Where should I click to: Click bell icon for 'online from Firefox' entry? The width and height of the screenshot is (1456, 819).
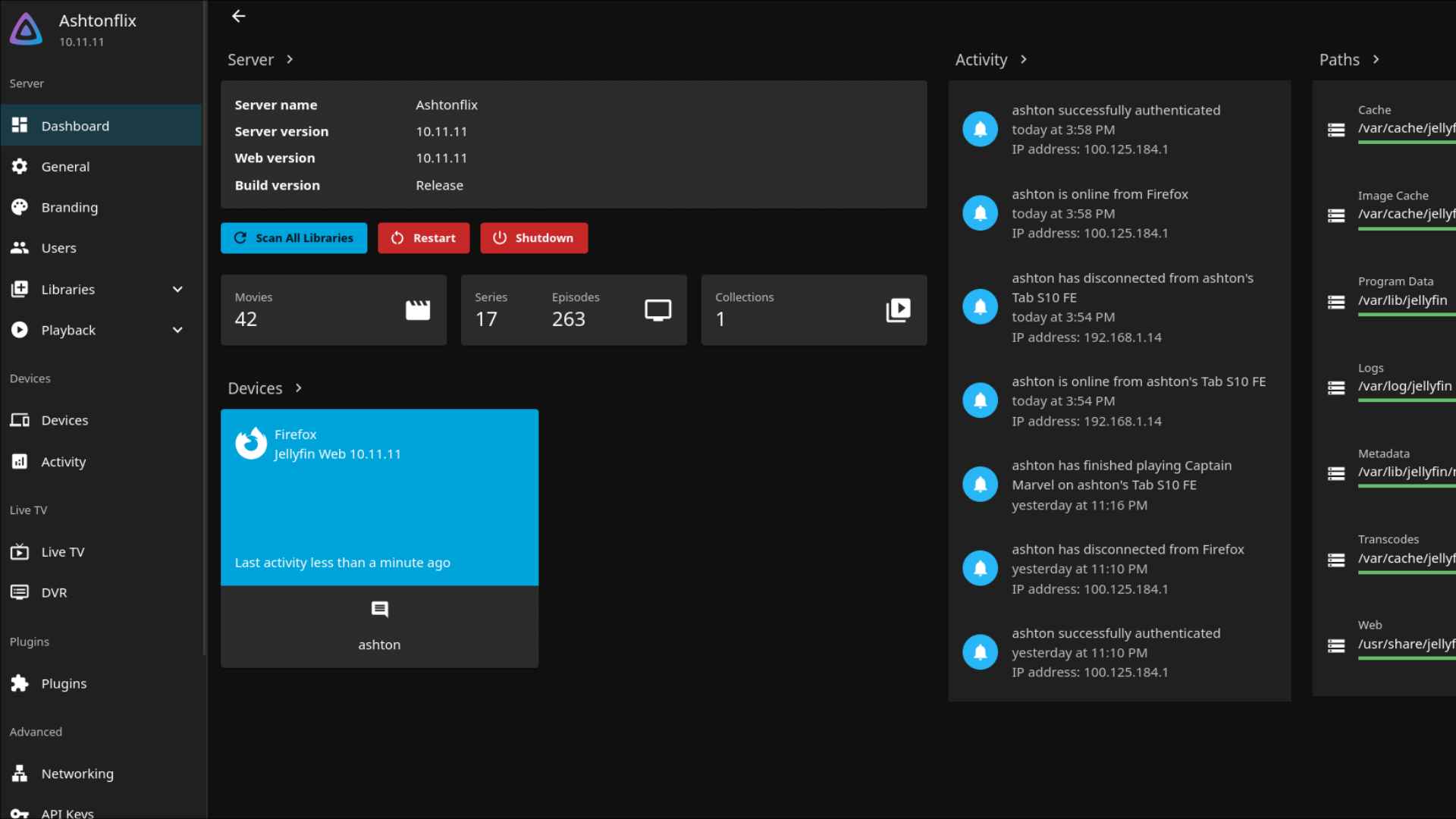point(980,213)
